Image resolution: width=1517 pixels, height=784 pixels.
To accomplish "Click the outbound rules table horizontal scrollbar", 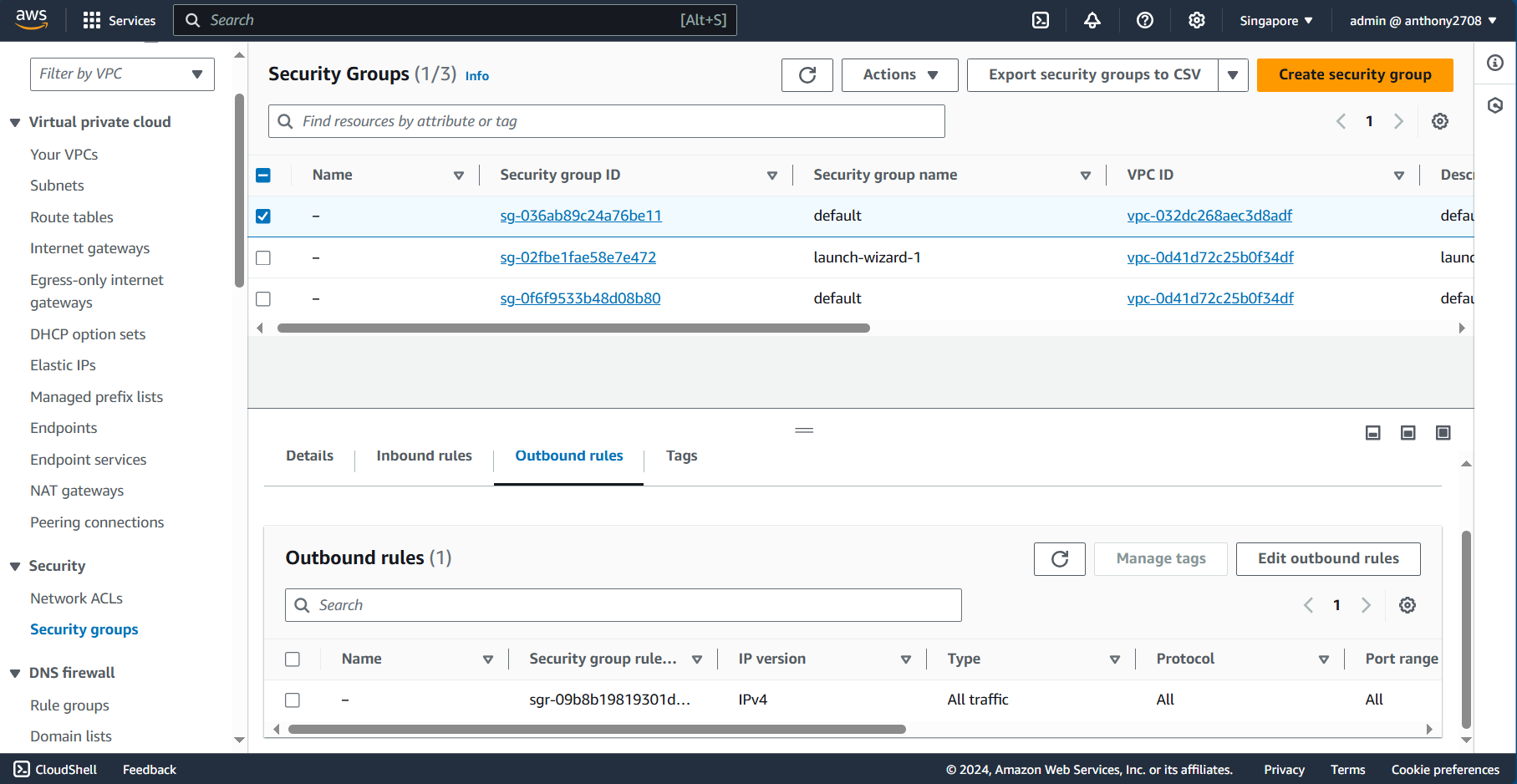I will (597, 730).
